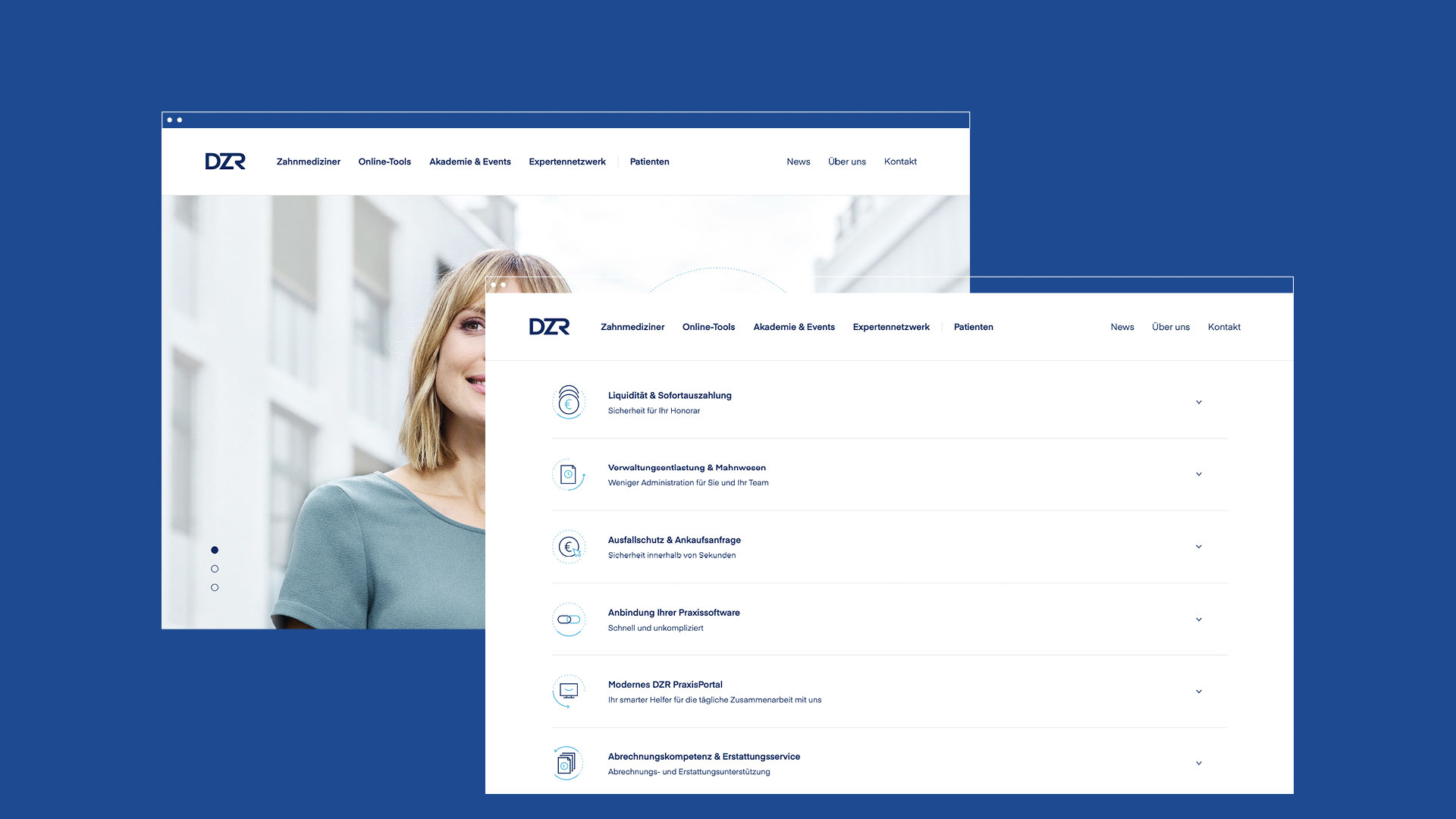The width and height of the screenshot is (1456, 819).
Task: Click 'Abrechnungs- und Erstattungsunterstützung' subtitle
Action: point(689,772)
